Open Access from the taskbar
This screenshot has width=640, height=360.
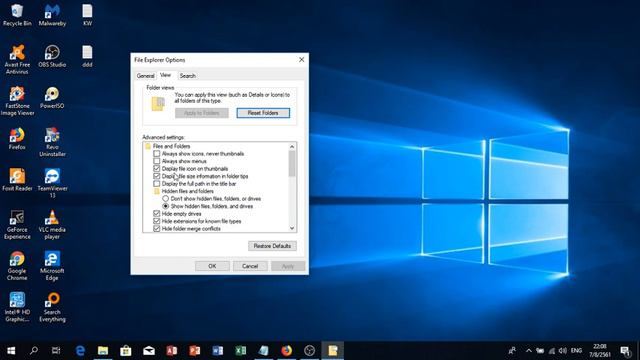171,351
